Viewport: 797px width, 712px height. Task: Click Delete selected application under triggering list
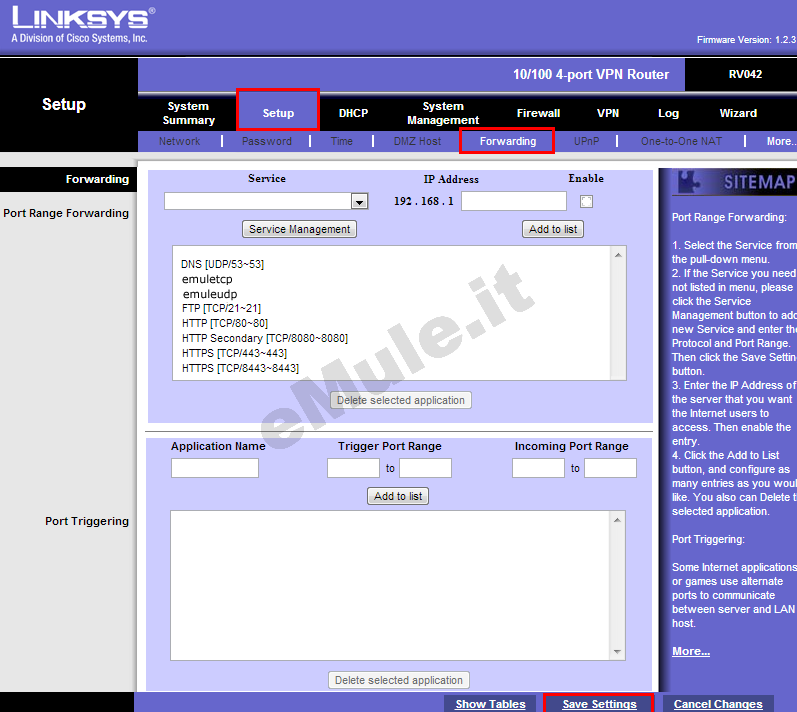point(398,680)
